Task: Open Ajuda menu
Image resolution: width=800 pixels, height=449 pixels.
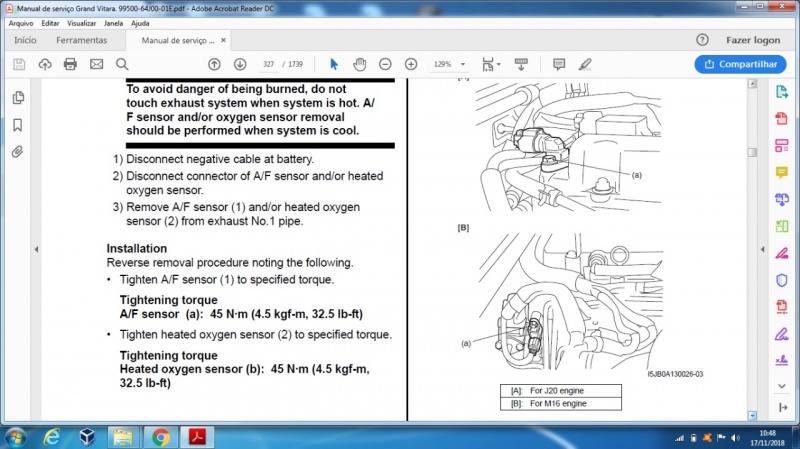Action: click(x=140, y=23)
